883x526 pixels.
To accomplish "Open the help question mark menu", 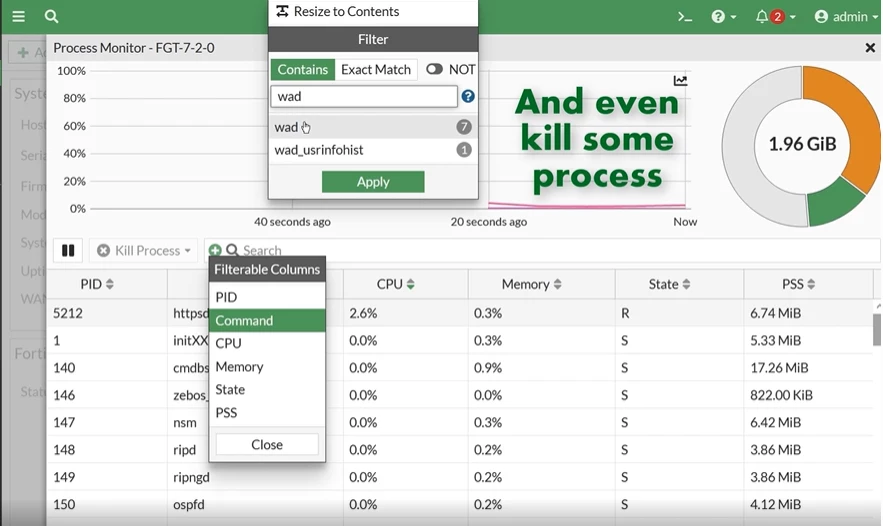I will pyautogui.click(x=724, y=17).
